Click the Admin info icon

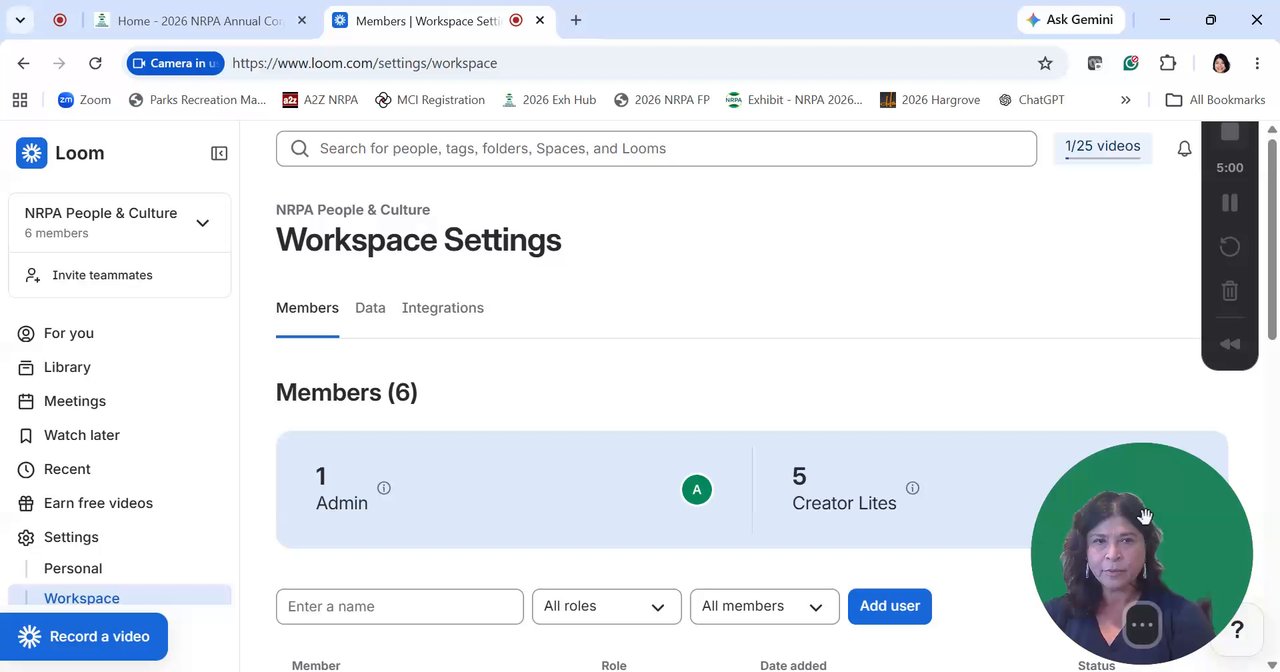[384, 488]
